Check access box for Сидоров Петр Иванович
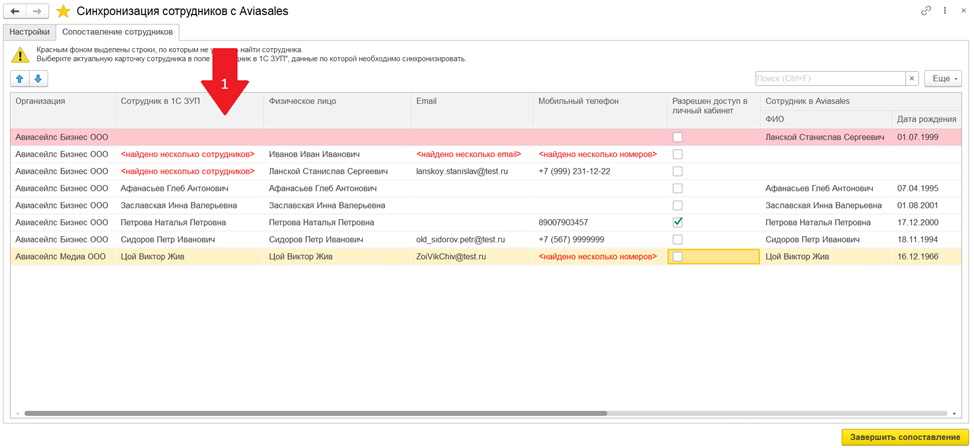 pyautogui.click(x=678, y=240)
